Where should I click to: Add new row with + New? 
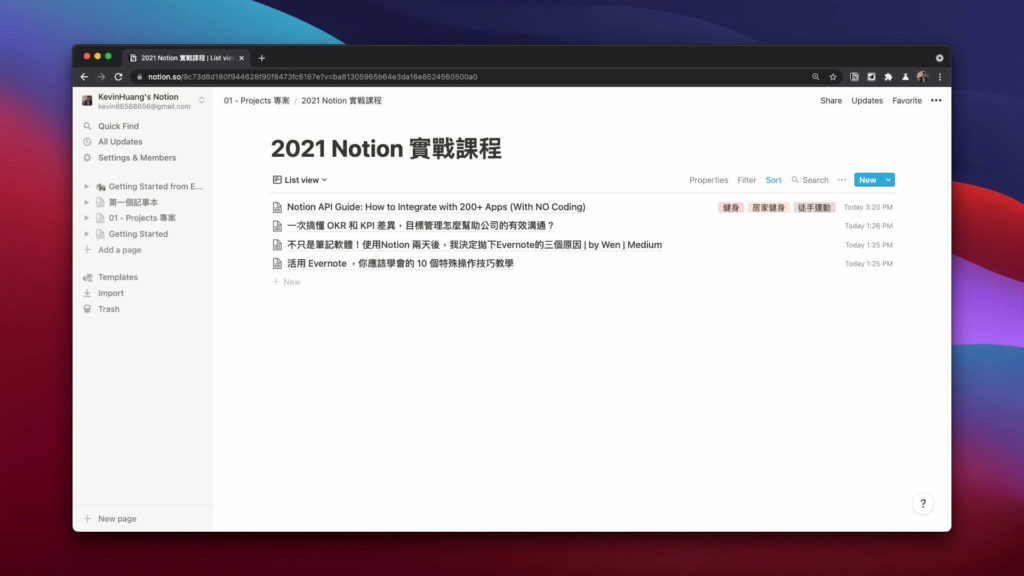tap(286, 282)
